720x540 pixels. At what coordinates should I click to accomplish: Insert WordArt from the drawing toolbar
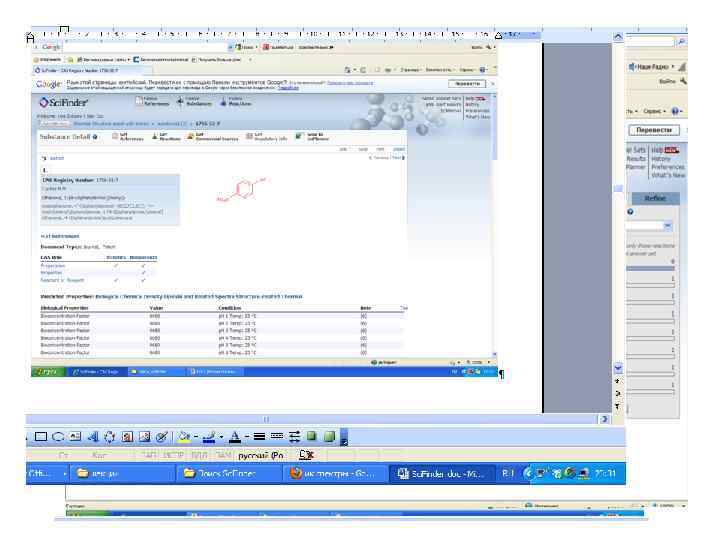click(x=93, y=437)
